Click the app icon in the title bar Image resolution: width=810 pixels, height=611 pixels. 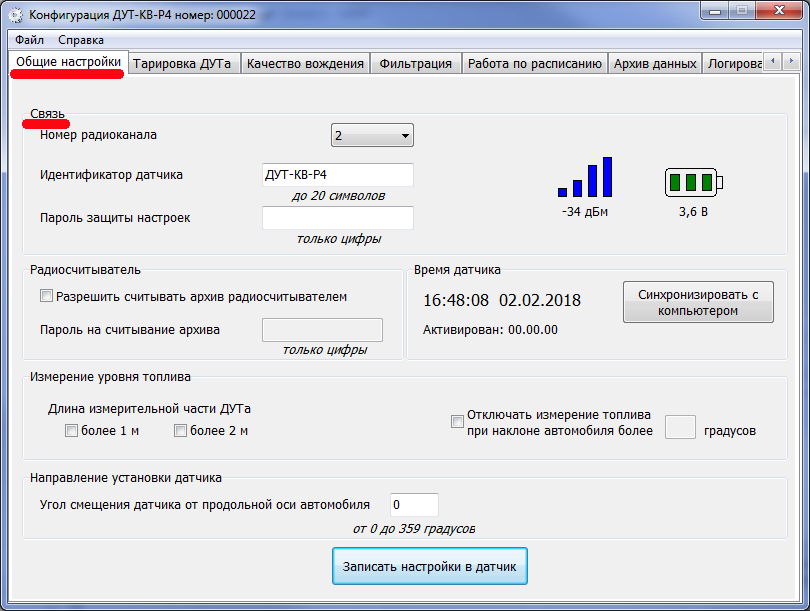(16, 15)
